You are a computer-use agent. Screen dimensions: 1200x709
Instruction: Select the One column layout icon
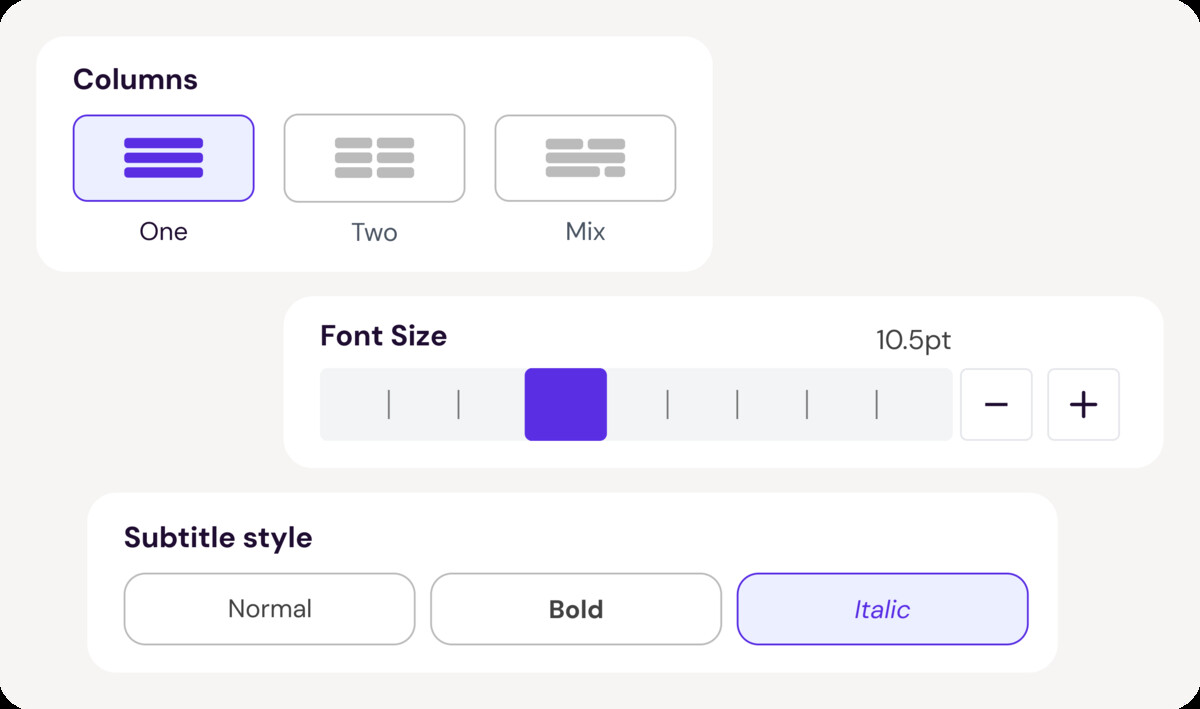pyautogui.click(x=163, y=158)
